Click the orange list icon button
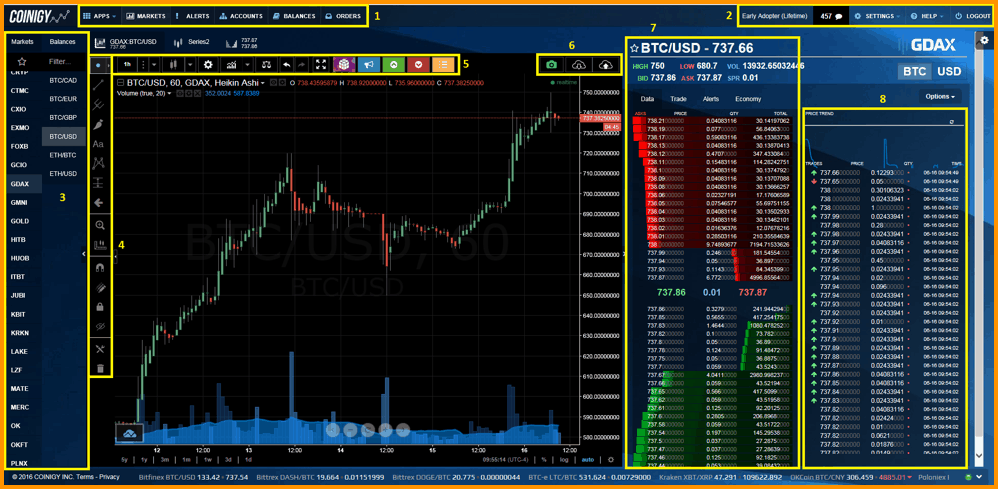The width and height of the screenshot is (998, 489). (443, 64)
